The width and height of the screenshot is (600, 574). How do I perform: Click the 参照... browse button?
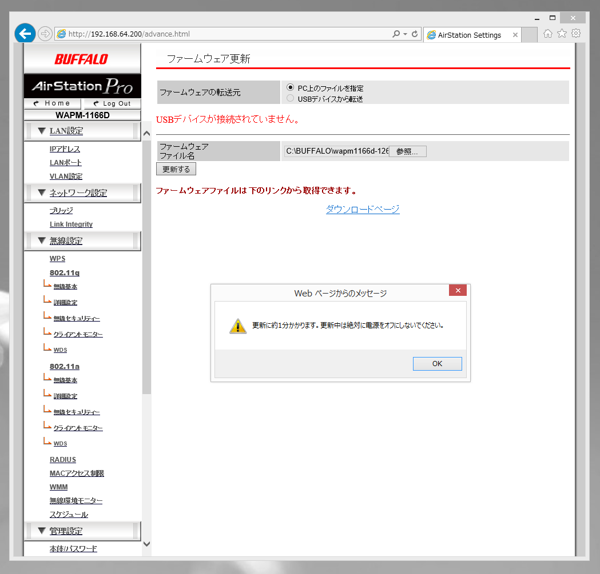click(x=408, y=151)
